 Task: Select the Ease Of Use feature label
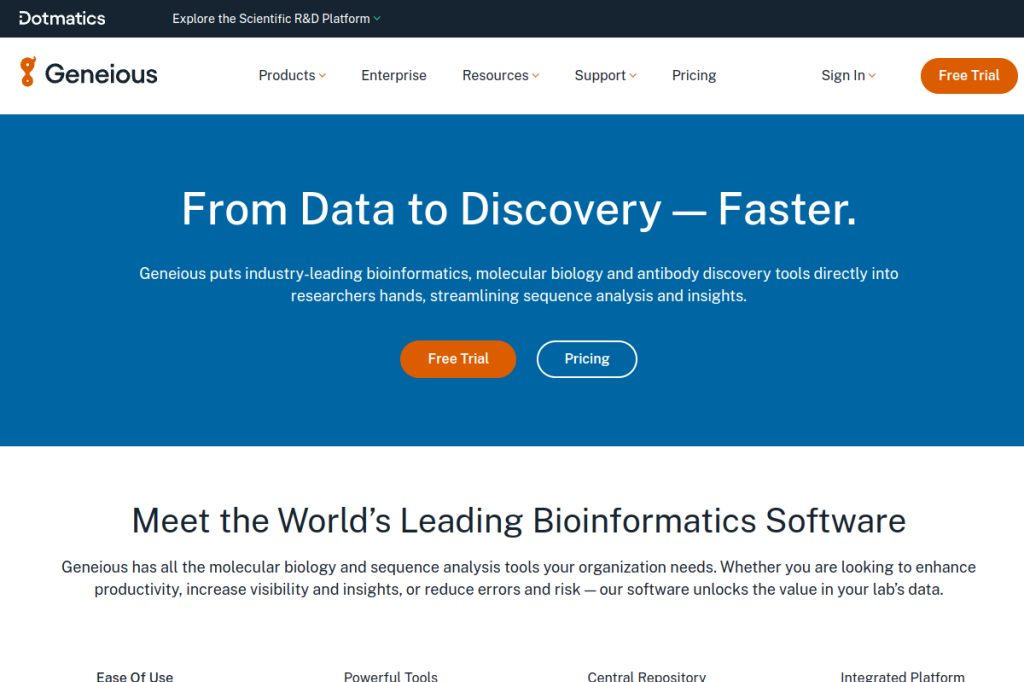(135, 677)
